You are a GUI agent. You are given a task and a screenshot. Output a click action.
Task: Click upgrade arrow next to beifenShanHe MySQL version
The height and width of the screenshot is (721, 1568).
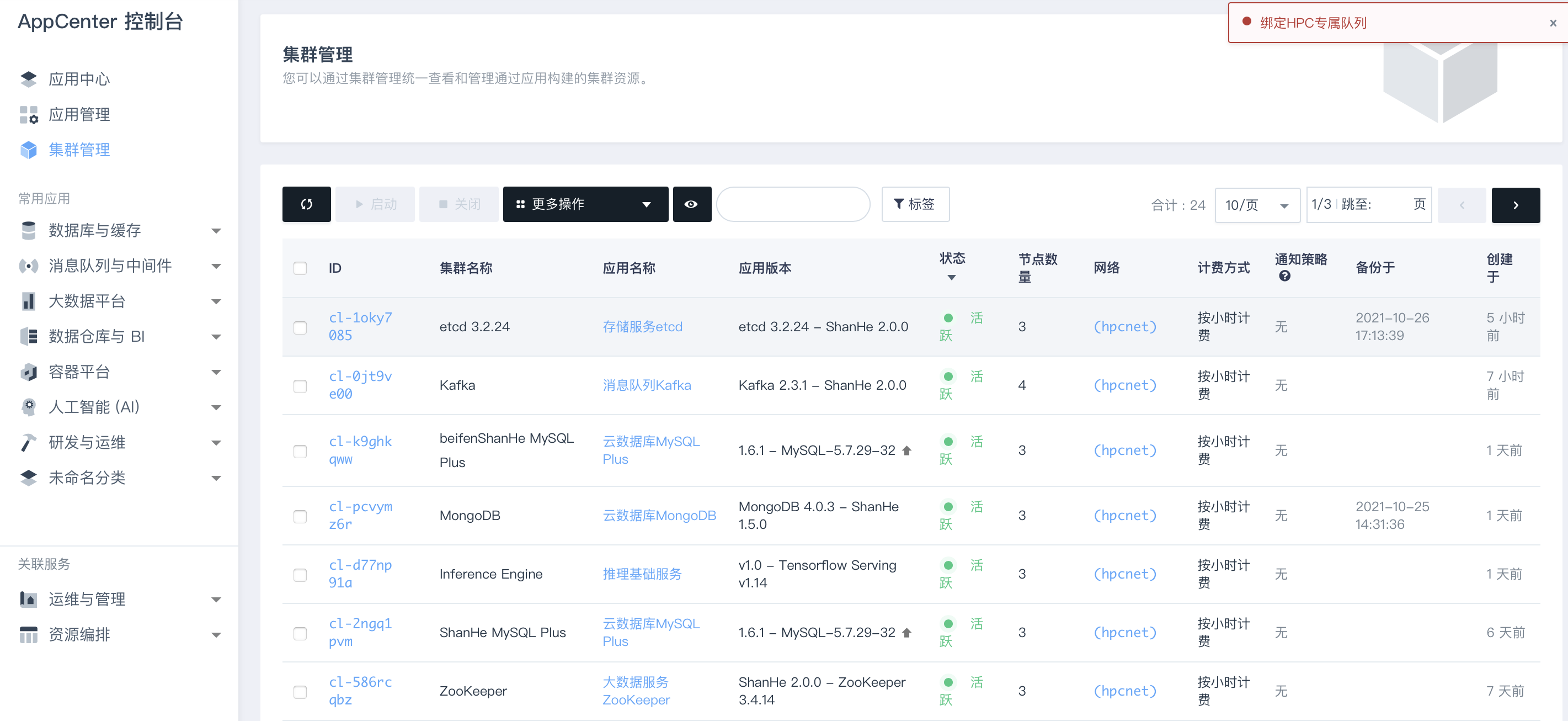(x=906, y=450)
